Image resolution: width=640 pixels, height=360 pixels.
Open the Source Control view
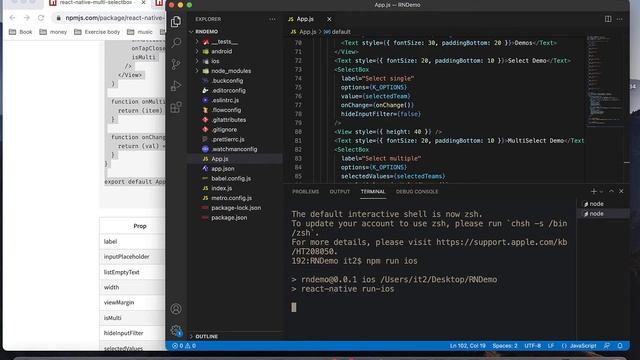pyautogui.click(x=176, y=64)
